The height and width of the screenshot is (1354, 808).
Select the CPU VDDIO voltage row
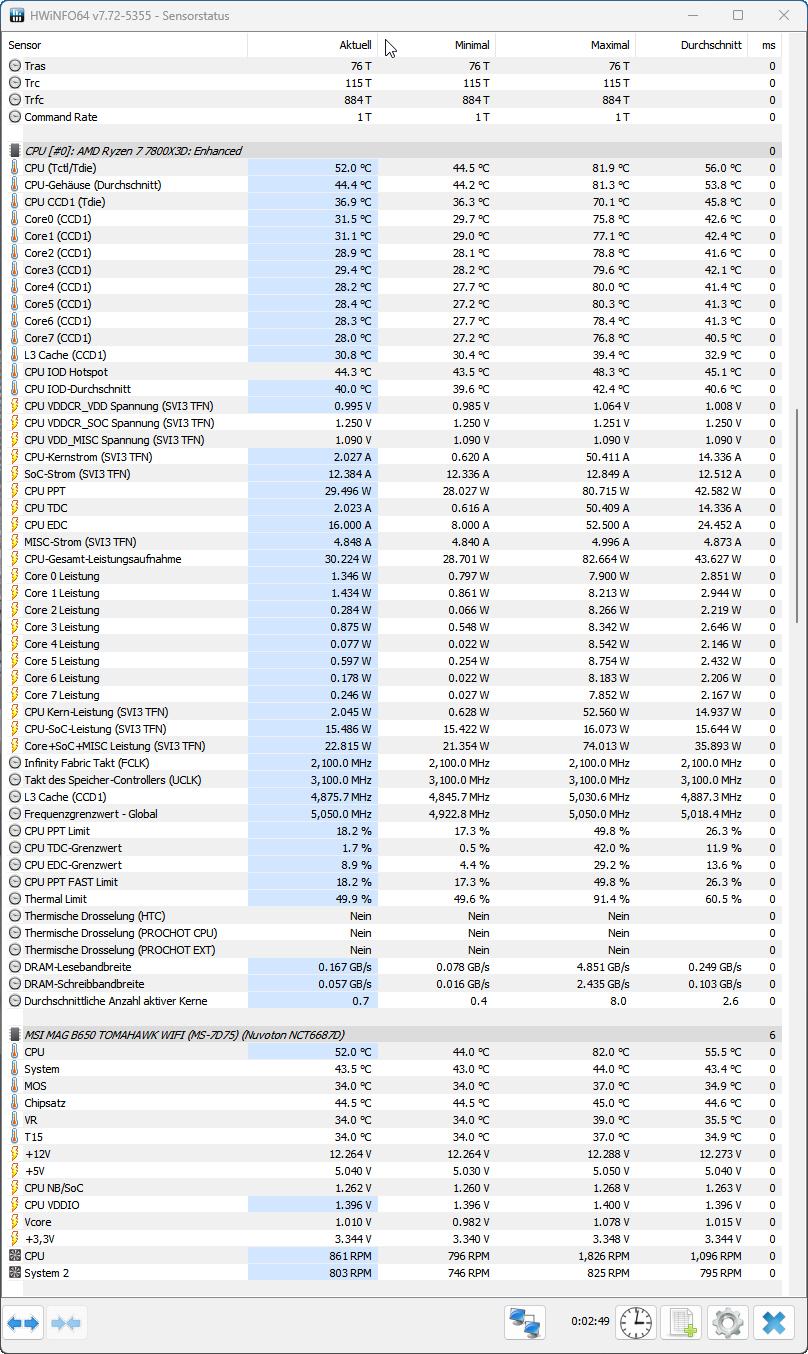point(392,1205)
